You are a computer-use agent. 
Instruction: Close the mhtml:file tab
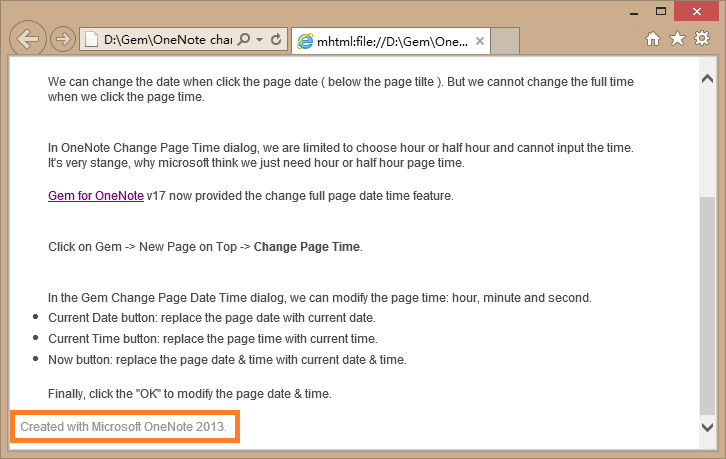[480, 41]
